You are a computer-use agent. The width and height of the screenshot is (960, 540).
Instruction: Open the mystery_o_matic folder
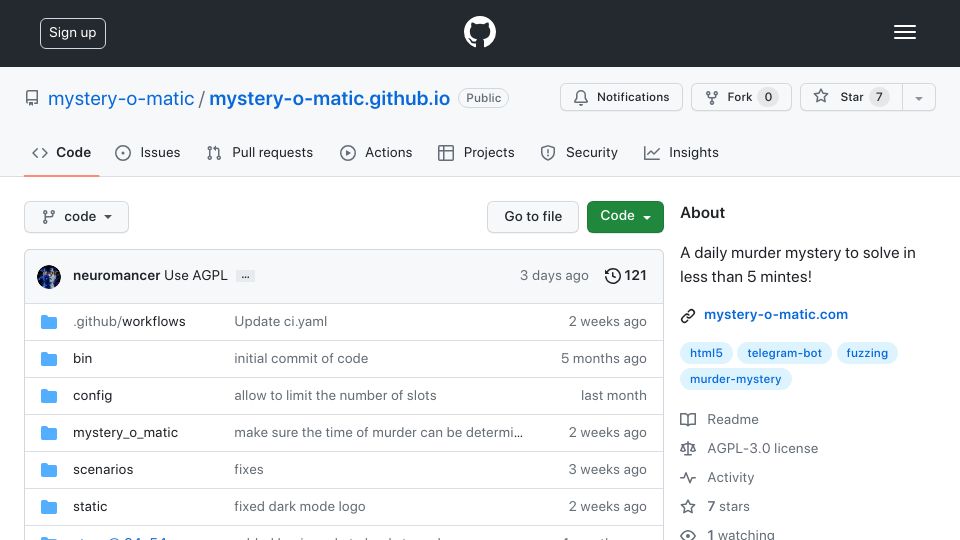coord(126,432)
